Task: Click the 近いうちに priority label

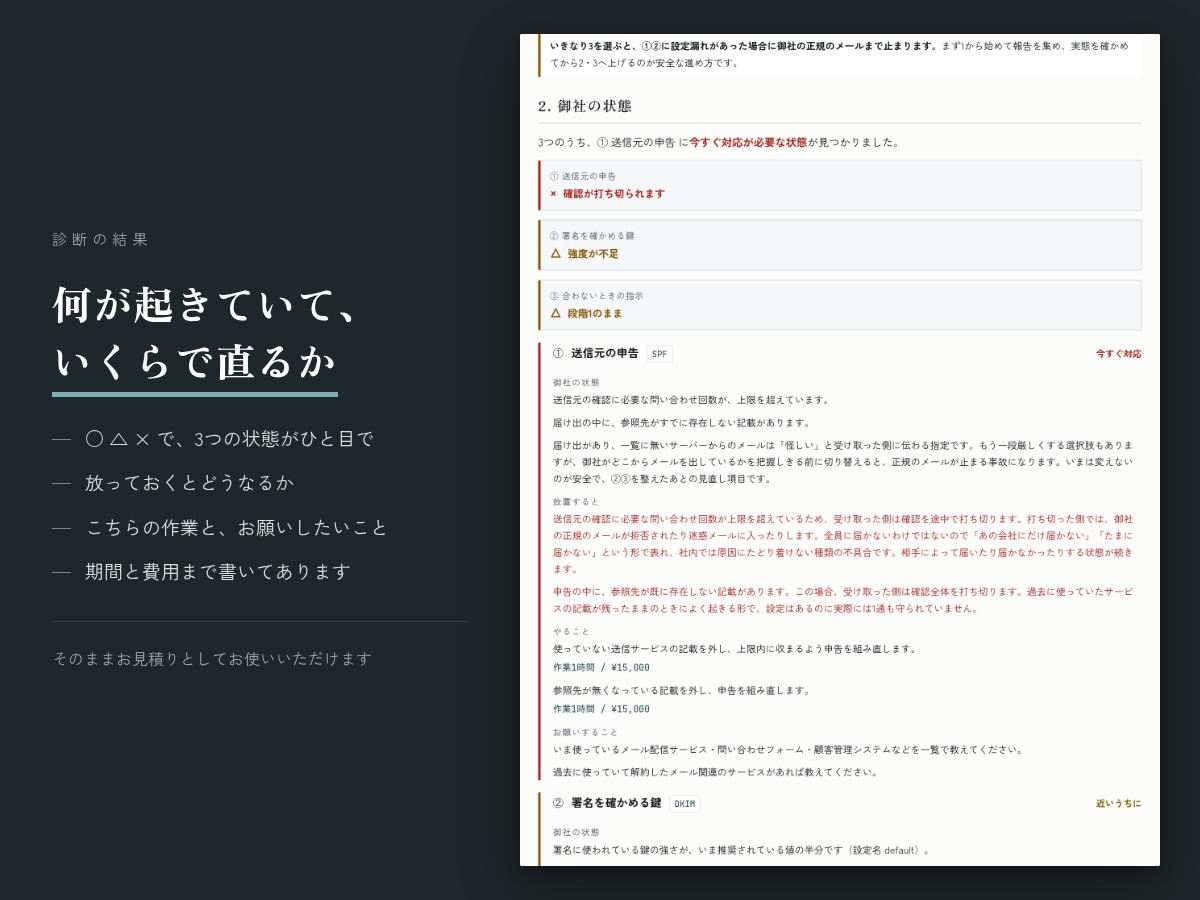Action: (1118, 804)
